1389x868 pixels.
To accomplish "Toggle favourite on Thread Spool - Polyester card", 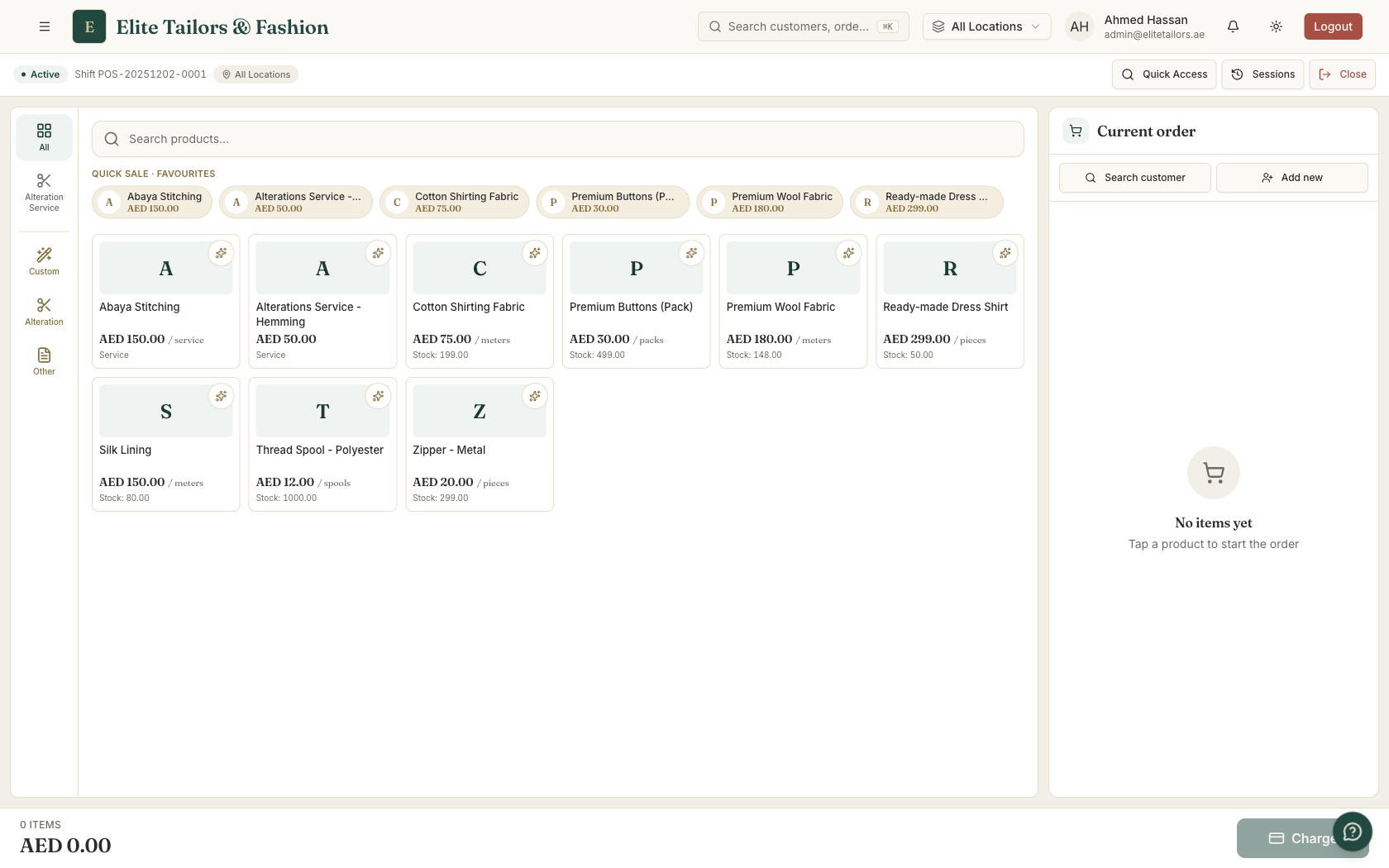I will point(378,396).
